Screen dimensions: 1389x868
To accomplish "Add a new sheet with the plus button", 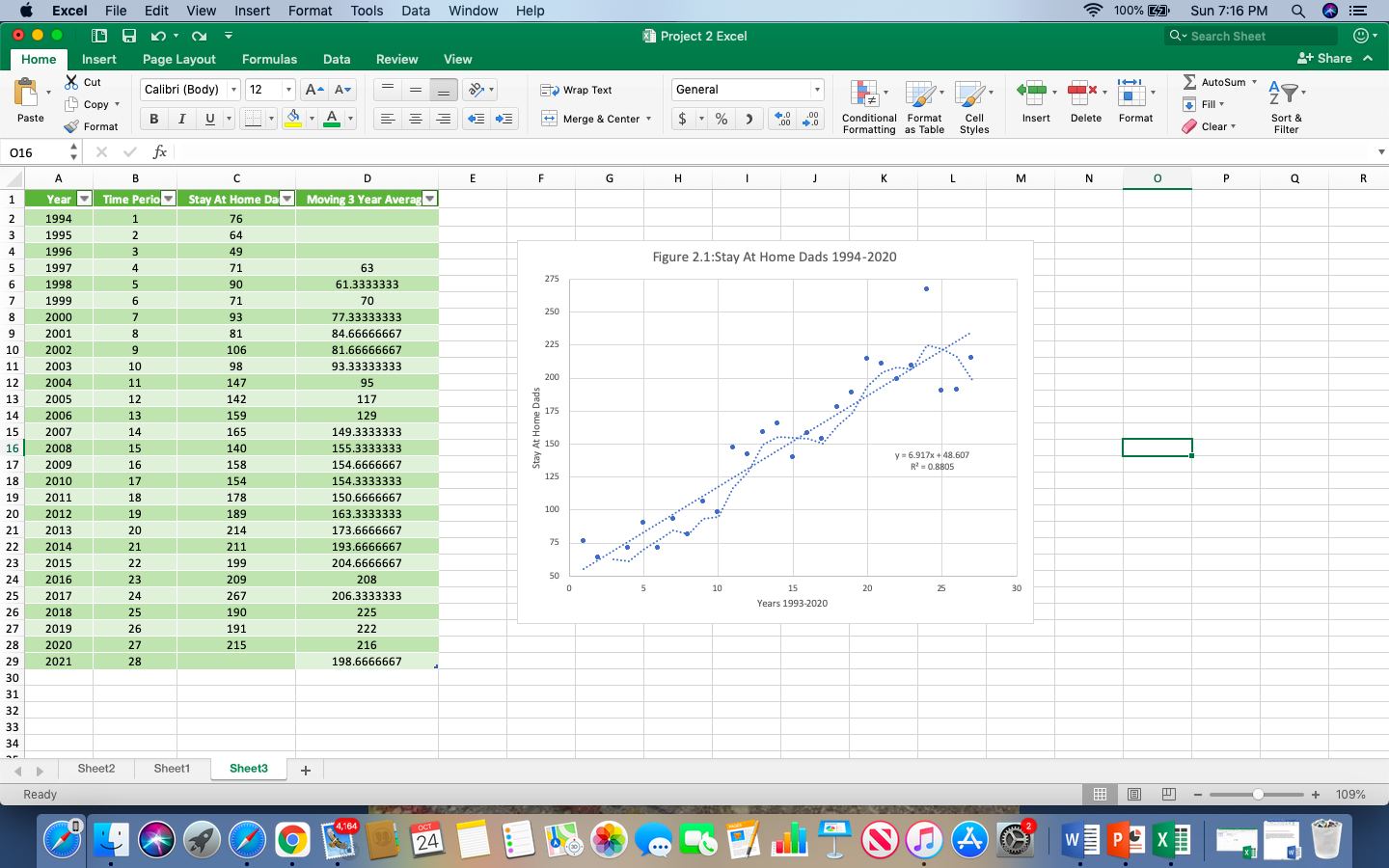I will click(306, 769).
